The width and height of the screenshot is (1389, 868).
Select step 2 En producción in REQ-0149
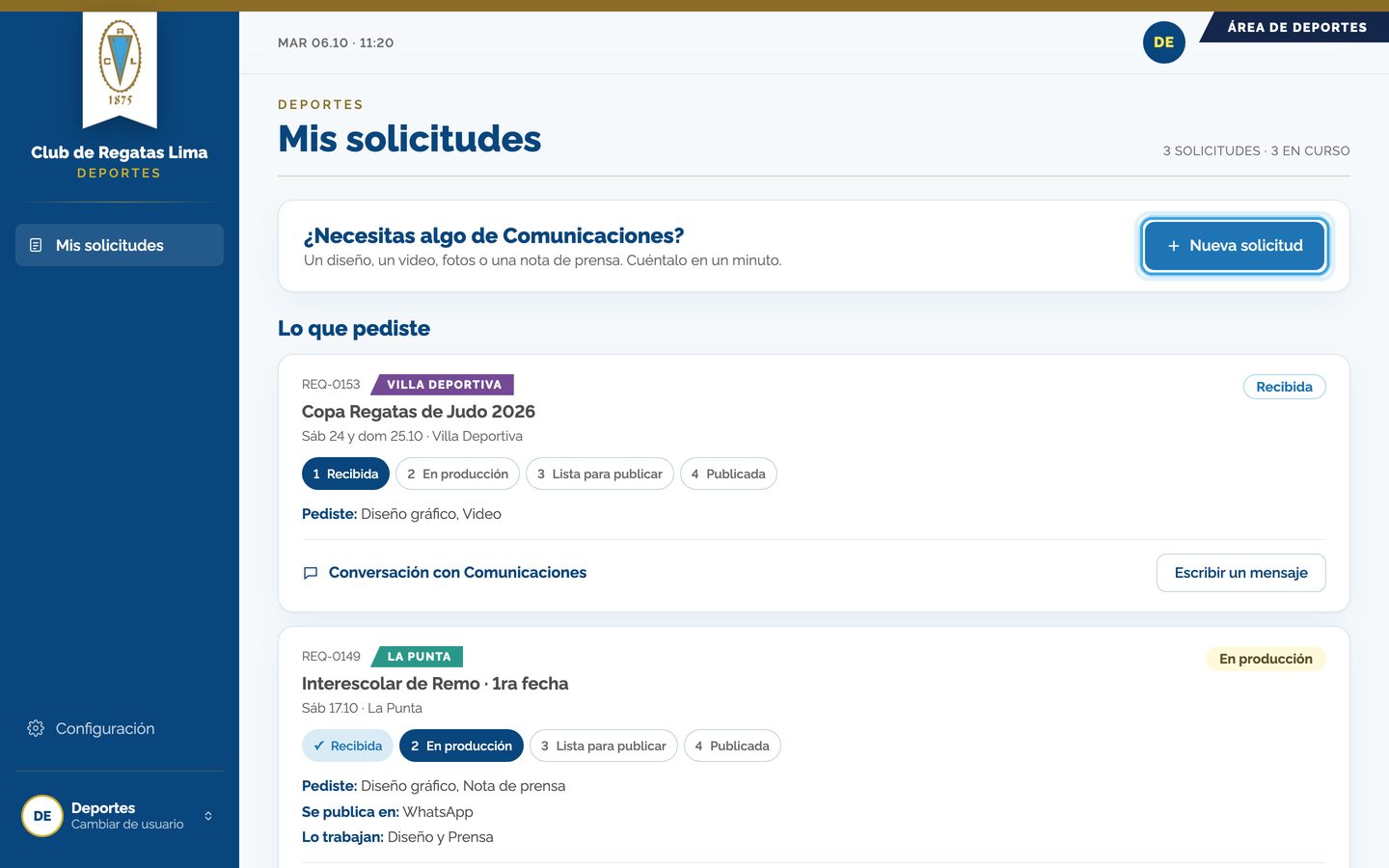click(x=461, y=746)
